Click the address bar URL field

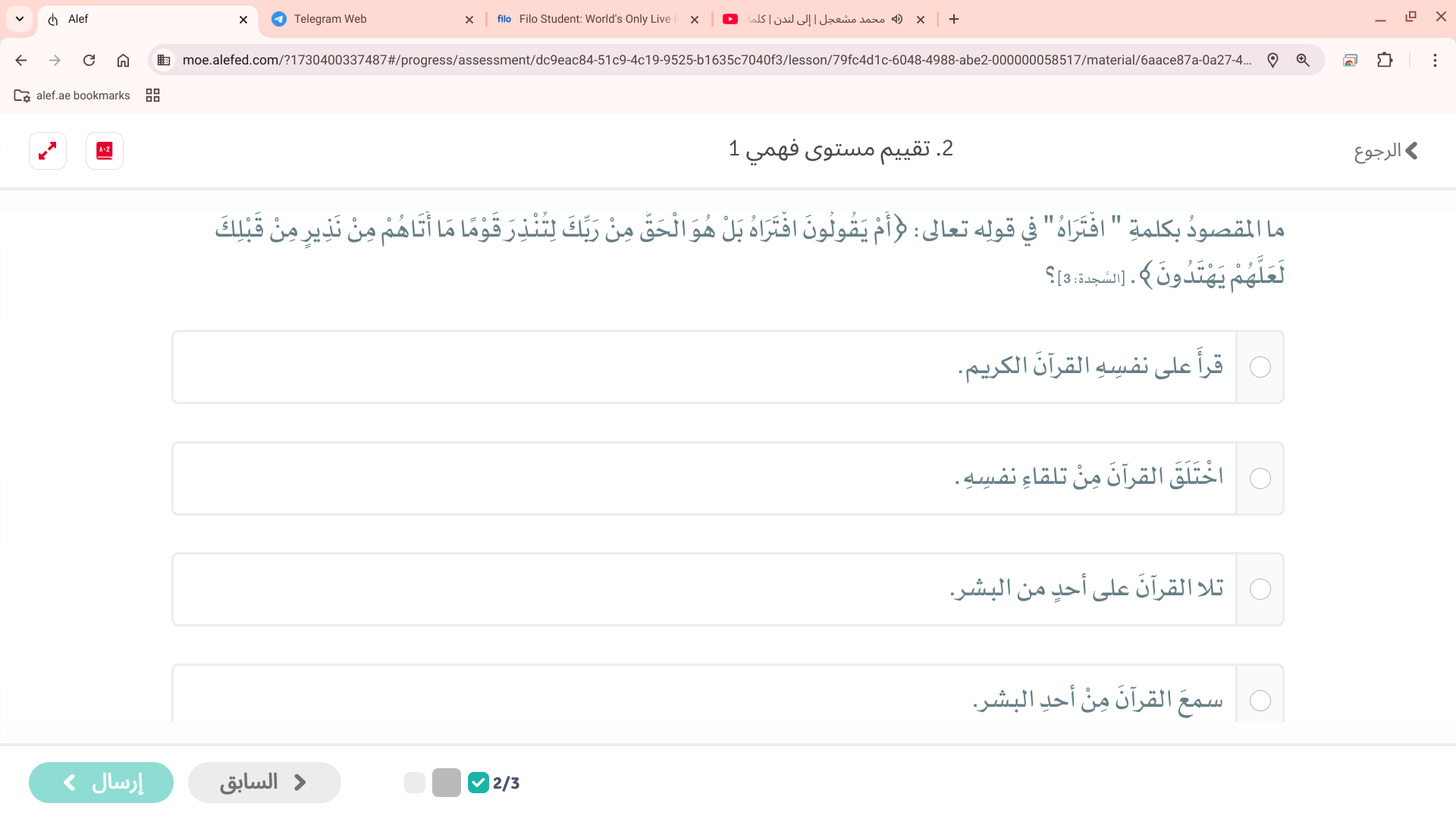(x=713, y=60)
